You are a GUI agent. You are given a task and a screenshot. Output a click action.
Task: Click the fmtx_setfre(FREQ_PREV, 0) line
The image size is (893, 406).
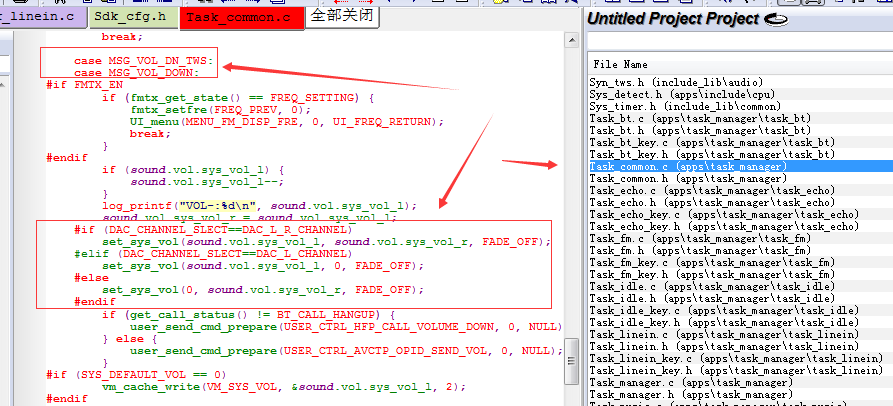pos(220,109)
